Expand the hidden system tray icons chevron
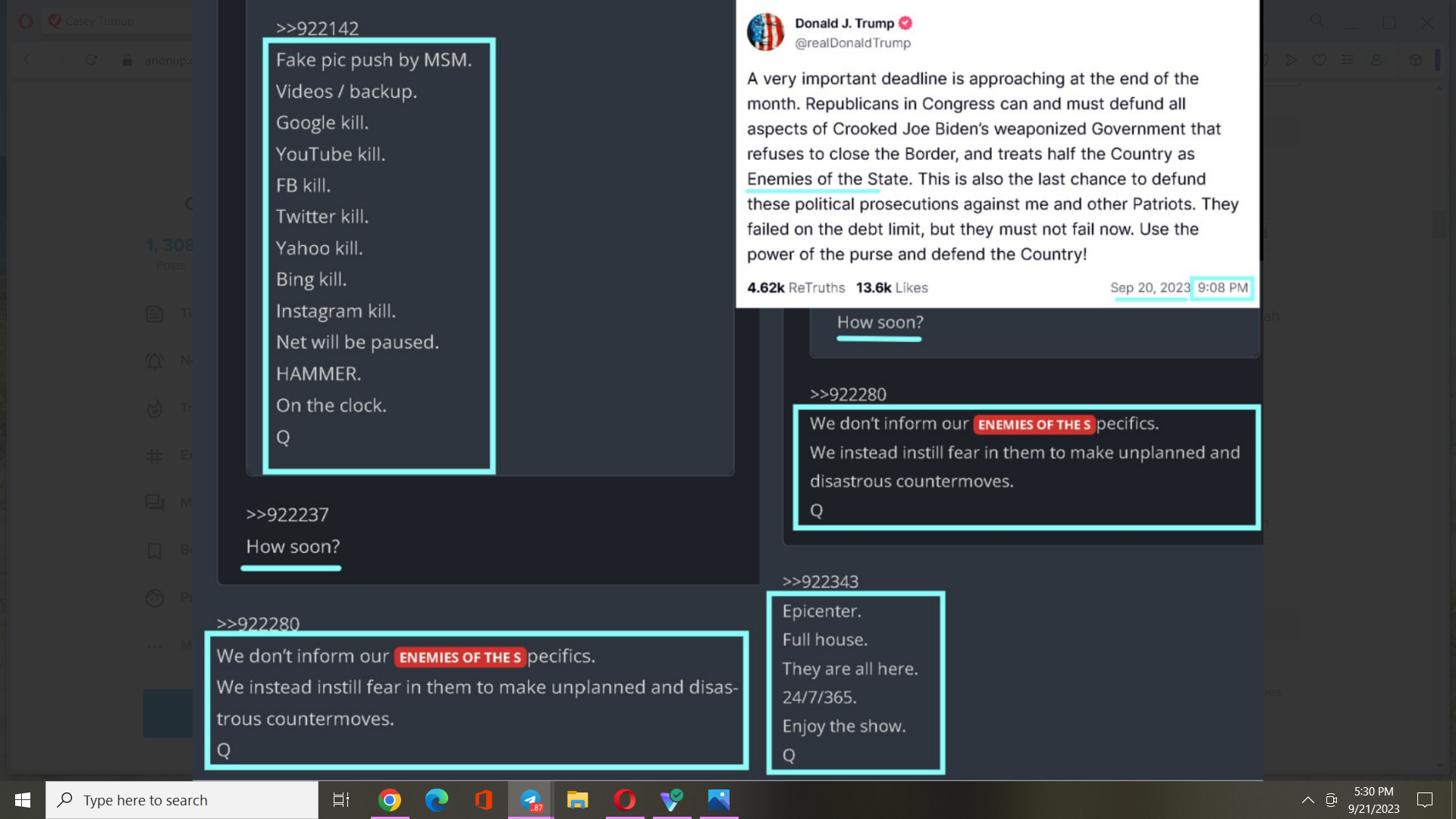The width and height of the screenshot is (1456, 819). click(1308, 800)
